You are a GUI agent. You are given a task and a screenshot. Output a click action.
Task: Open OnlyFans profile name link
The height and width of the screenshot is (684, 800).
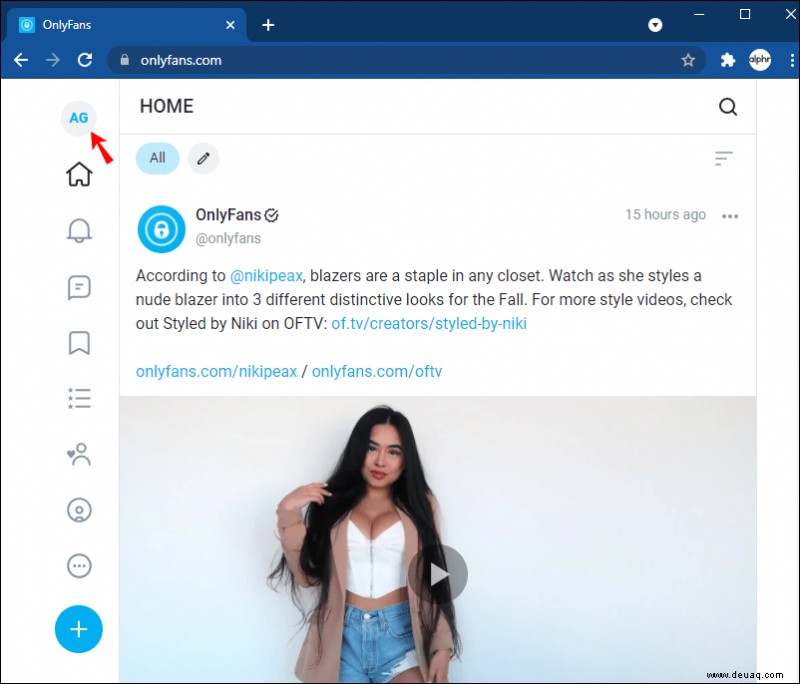228,215
